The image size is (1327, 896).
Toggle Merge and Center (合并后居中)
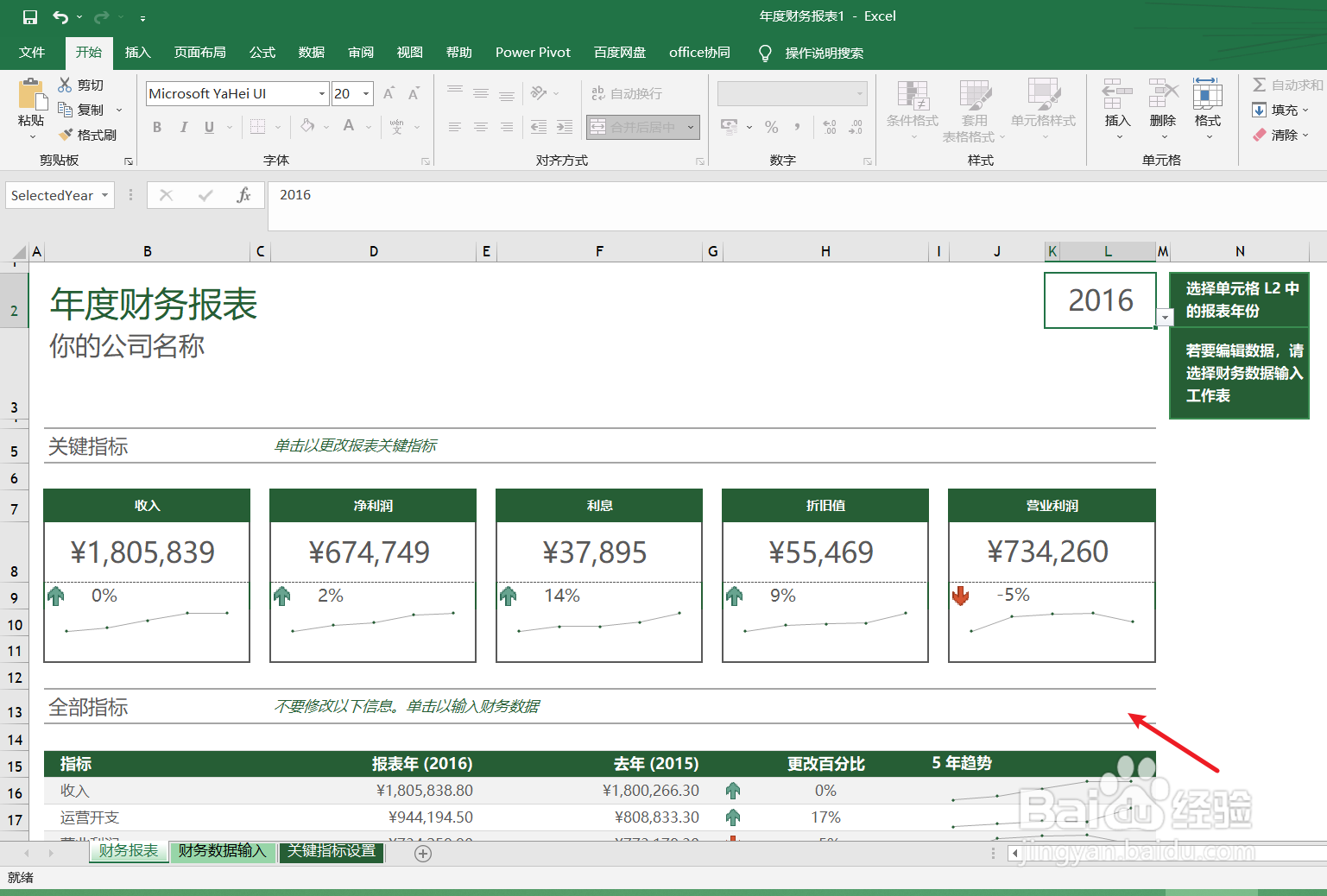pyautogui.click(x=634, y=127)
